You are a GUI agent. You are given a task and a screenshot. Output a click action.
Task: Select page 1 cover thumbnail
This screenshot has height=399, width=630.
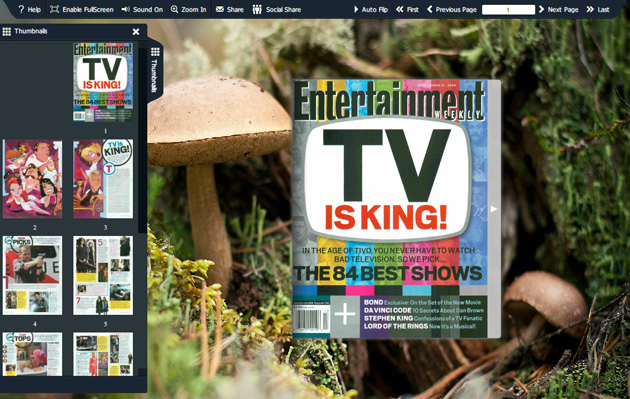pos(103,82)
